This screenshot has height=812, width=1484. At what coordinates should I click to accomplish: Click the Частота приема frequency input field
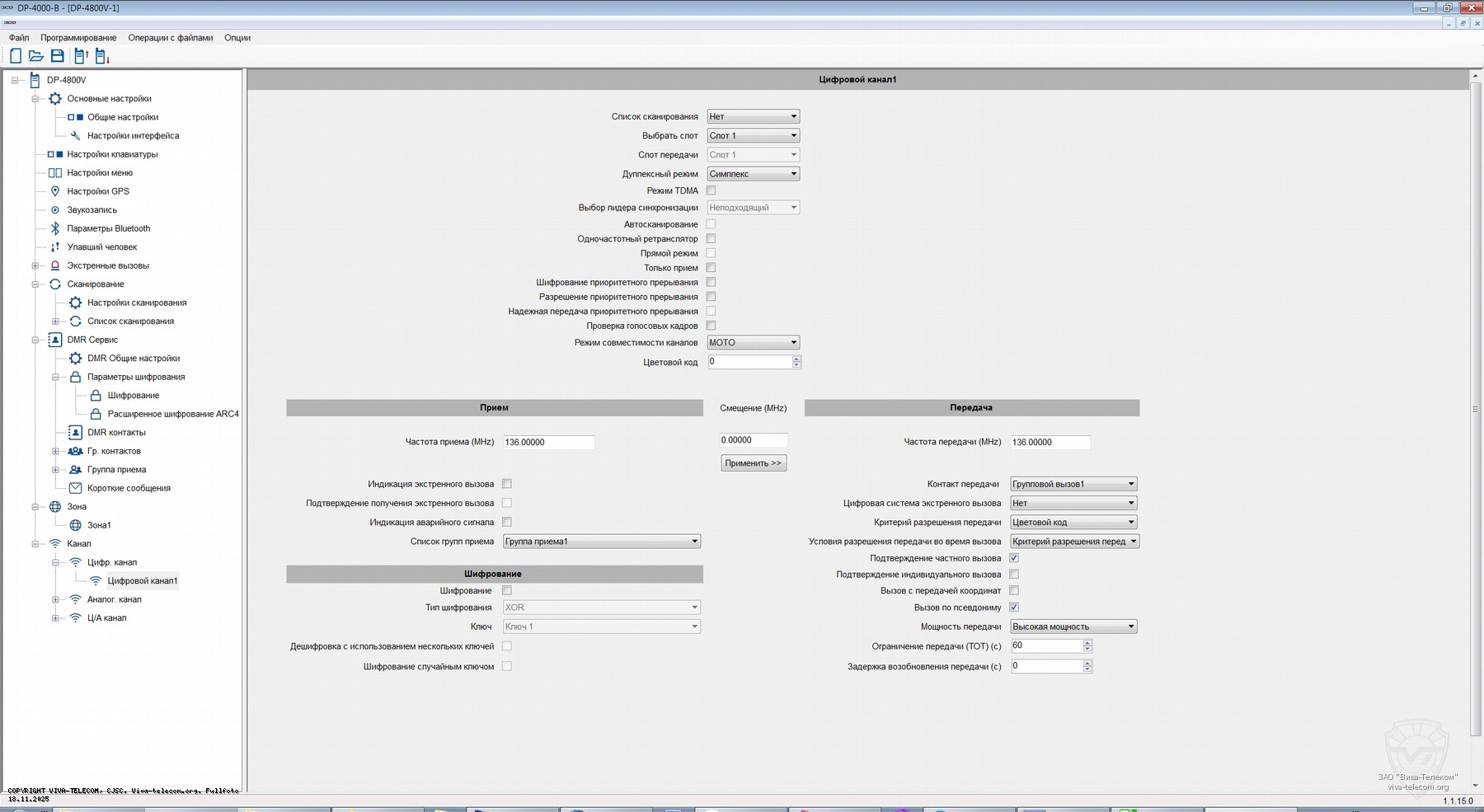tap(548, 443)
